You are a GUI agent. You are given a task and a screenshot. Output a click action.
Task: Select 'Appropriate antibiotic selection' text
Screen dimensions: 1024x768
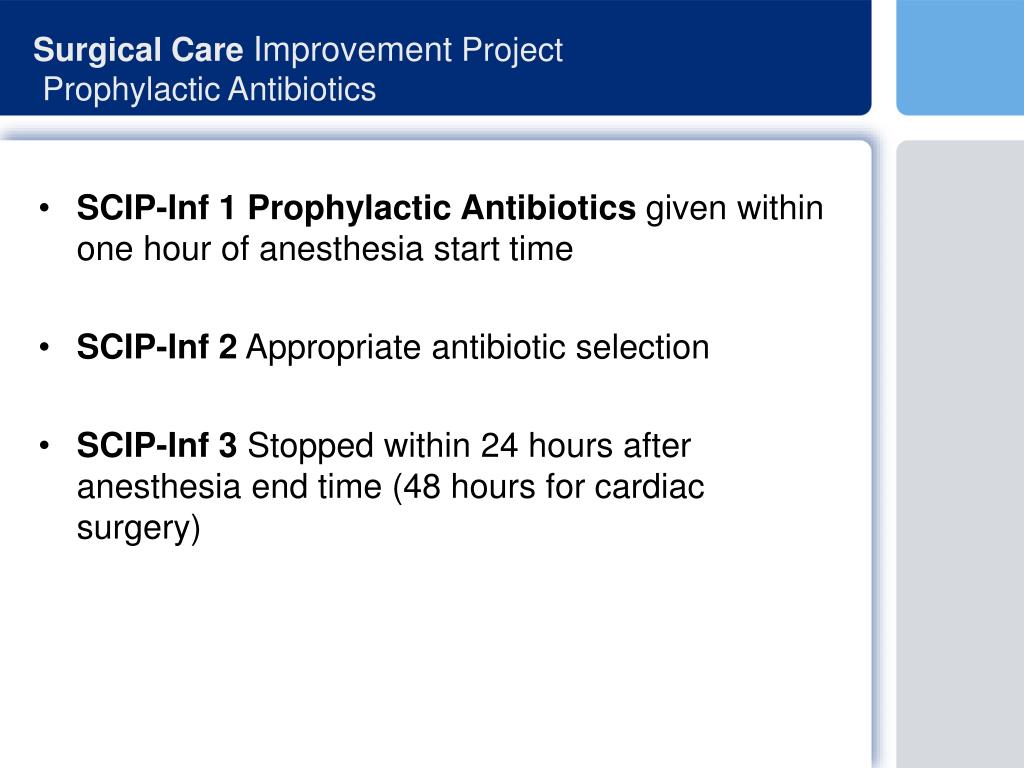pyautogui.click(x=477, y=347)
